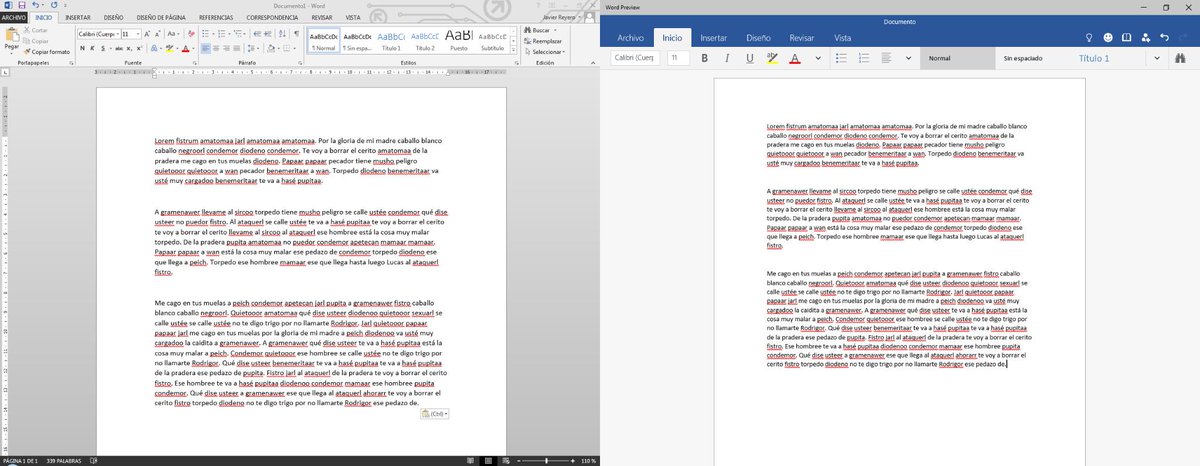Click numbered list icon in Word Preview
This screenshot has width=1200, height=466.
864,59
